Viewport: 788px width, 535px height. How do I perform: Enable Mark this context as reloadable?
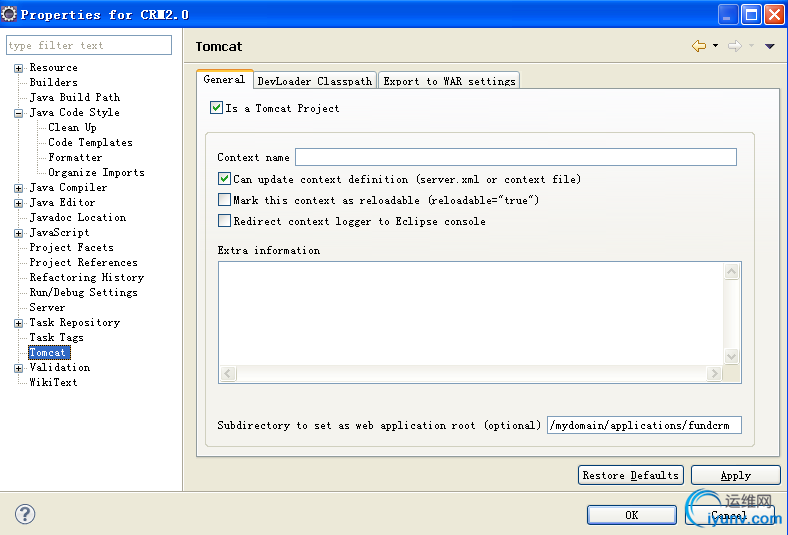(x=224, y=199)
